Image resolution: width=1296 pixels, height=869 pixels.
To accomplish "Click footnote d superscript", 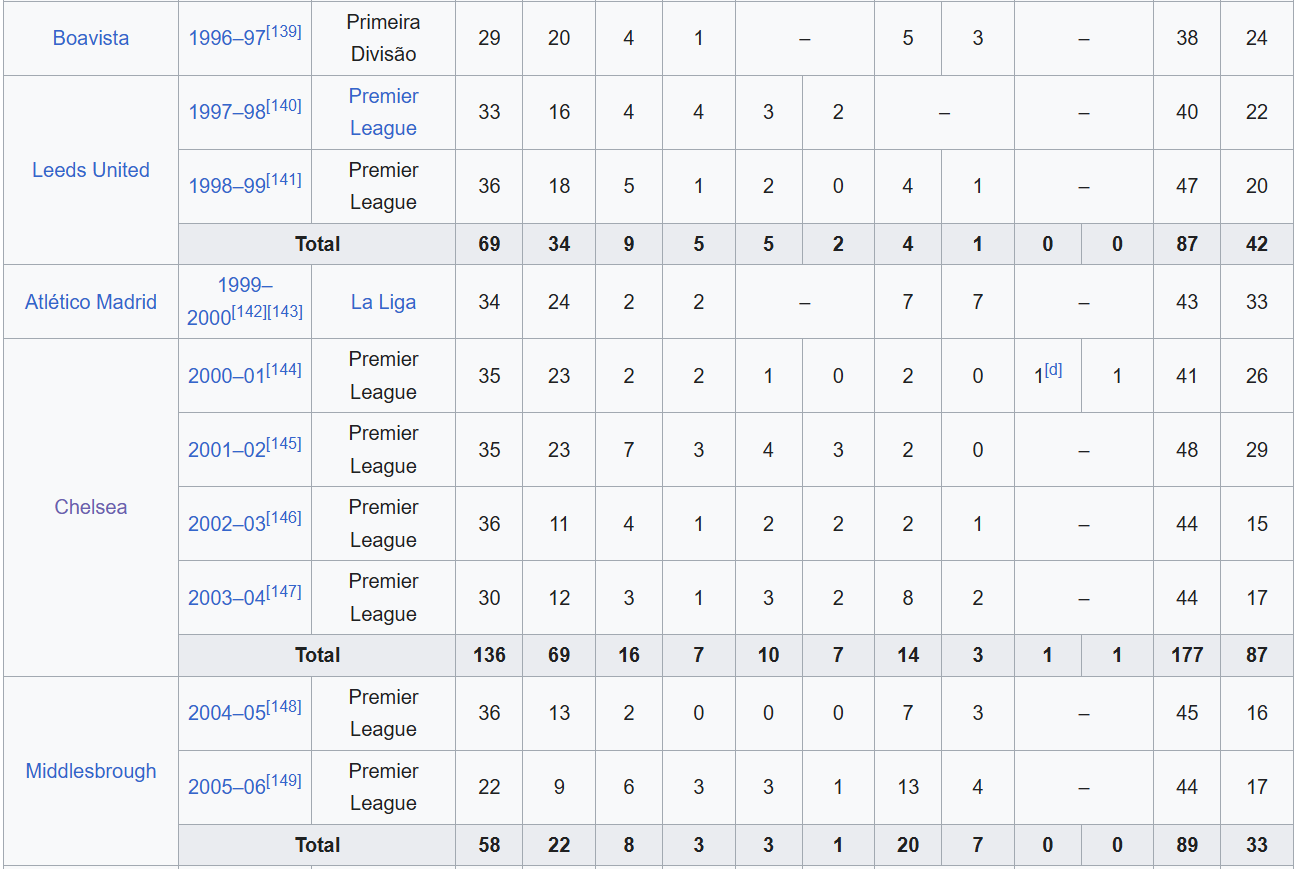I will pos(1053,370).
